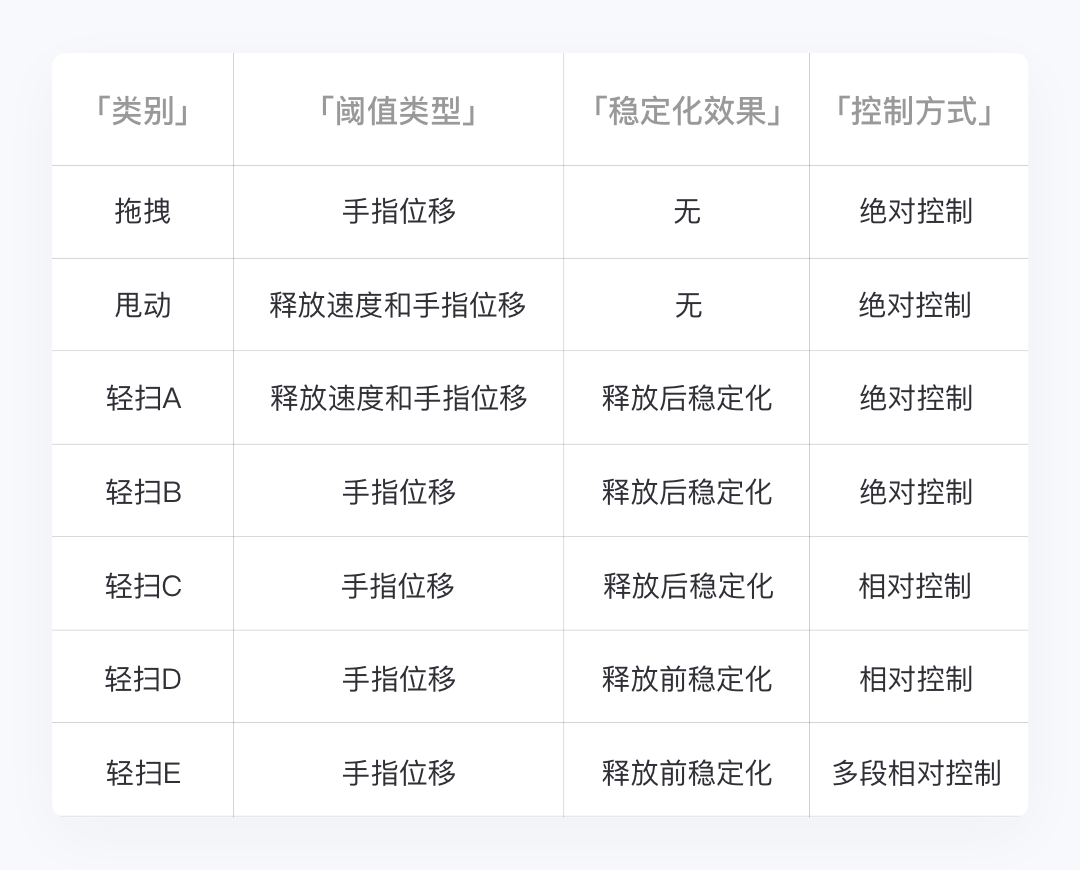Viewport: 1080px width, 870px height.
Task: Click 手指位移 in the 拖拽 row
Action: [x=398, y=212]
